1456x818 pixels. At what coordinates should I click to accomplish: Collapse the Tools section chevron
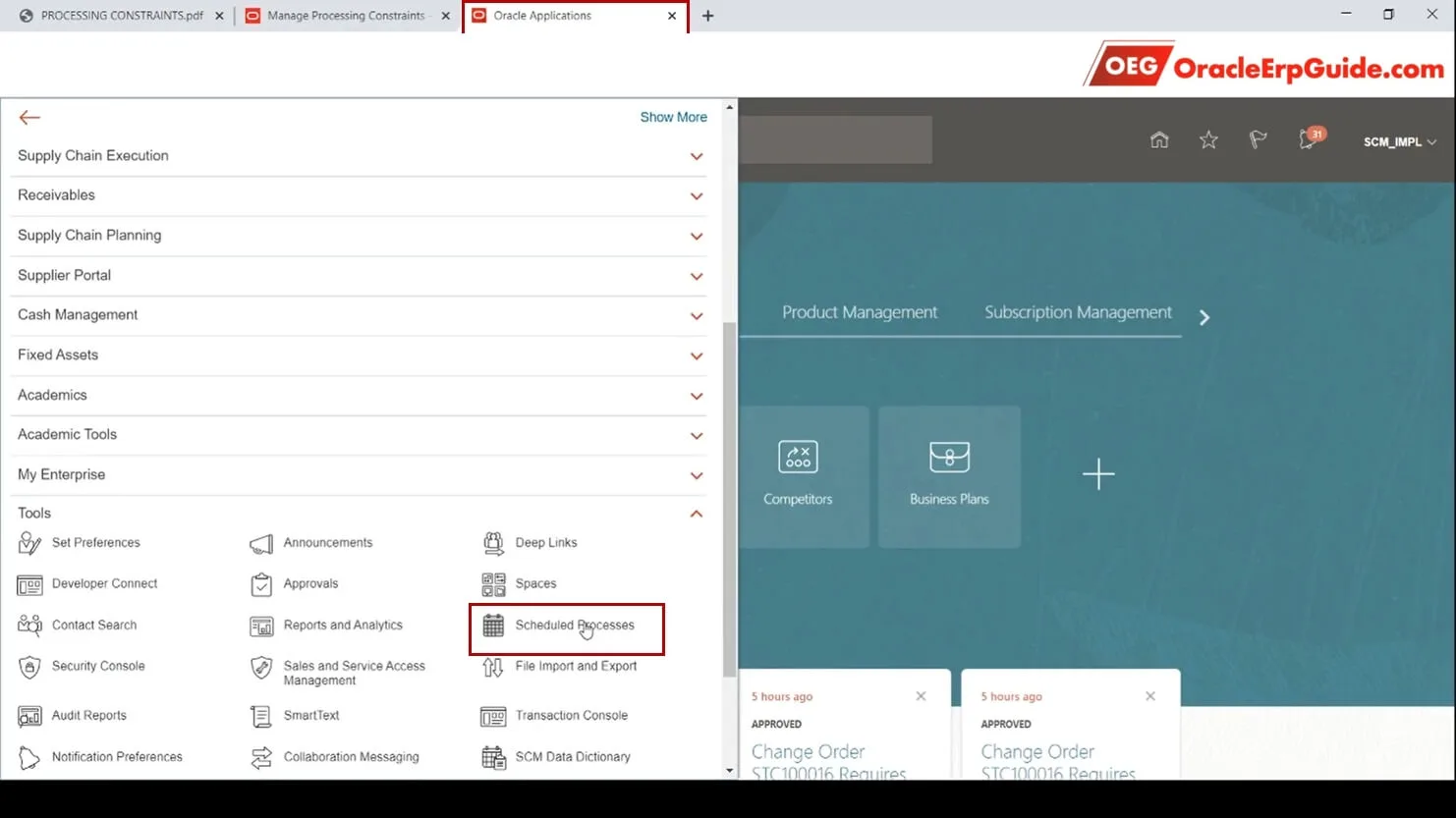click(697, 514)
